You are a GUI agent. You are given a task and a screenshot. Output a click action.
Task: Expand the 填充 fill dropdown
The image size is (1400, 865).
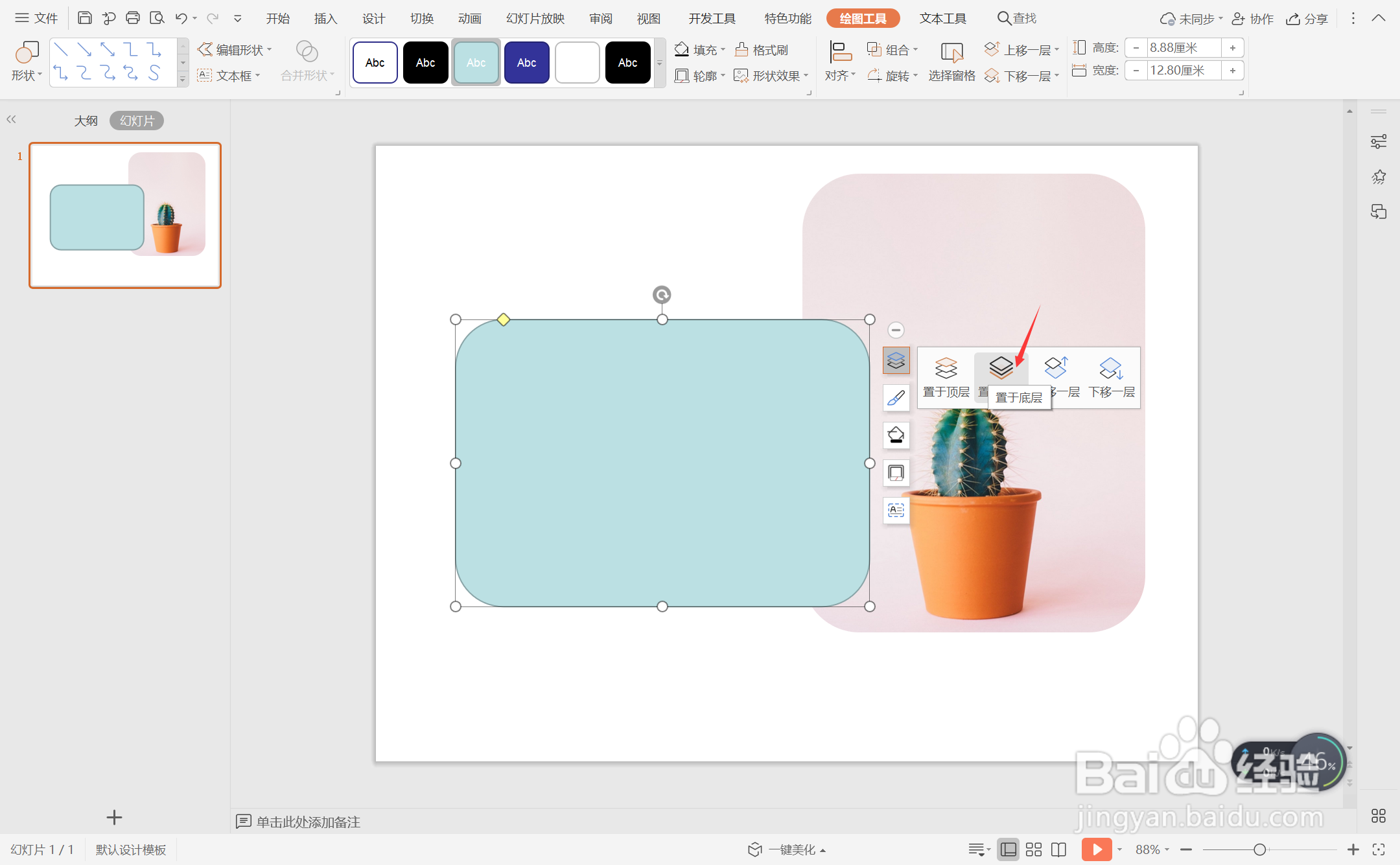723,50
